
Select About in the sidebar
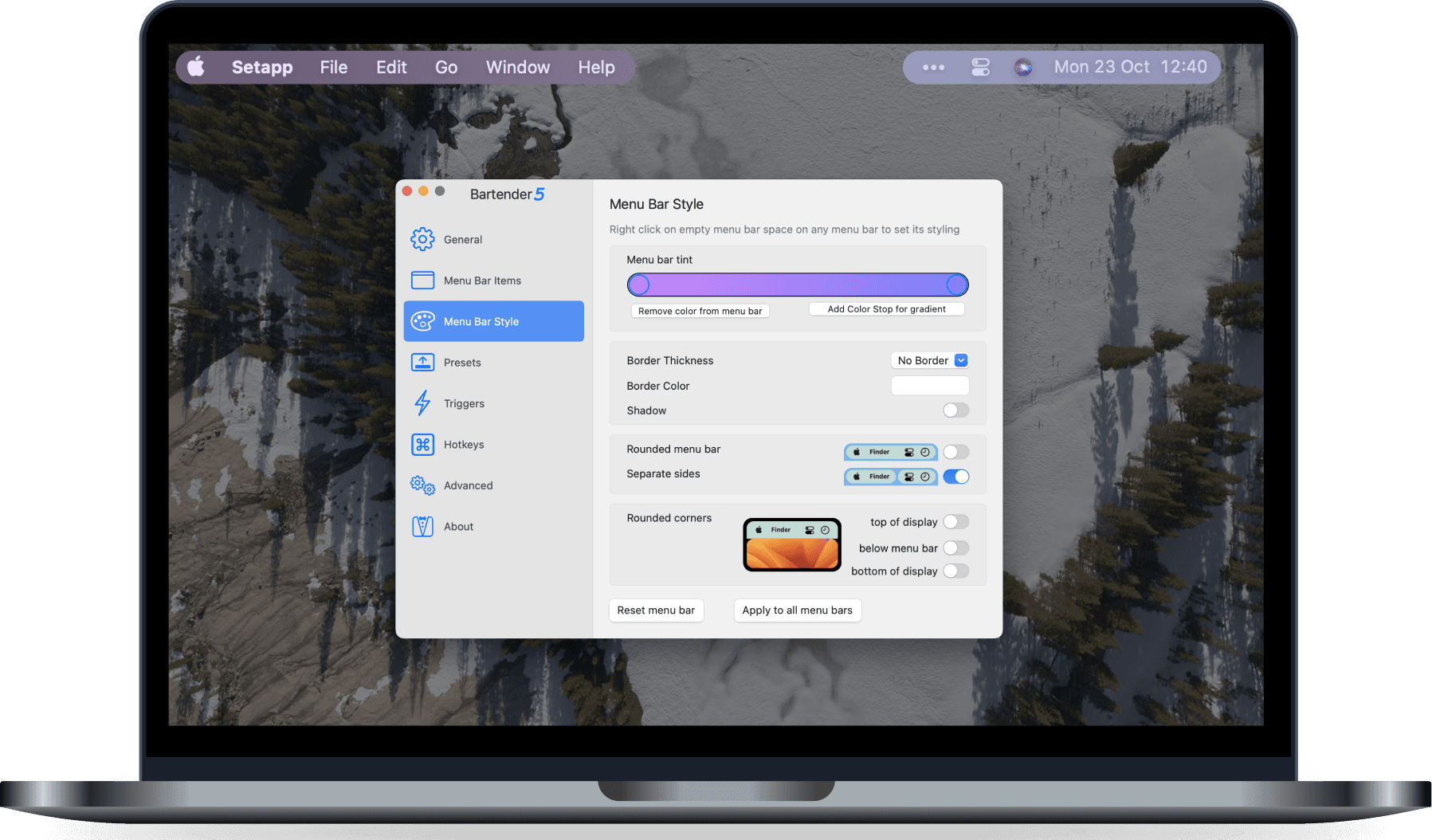point(494,527)
